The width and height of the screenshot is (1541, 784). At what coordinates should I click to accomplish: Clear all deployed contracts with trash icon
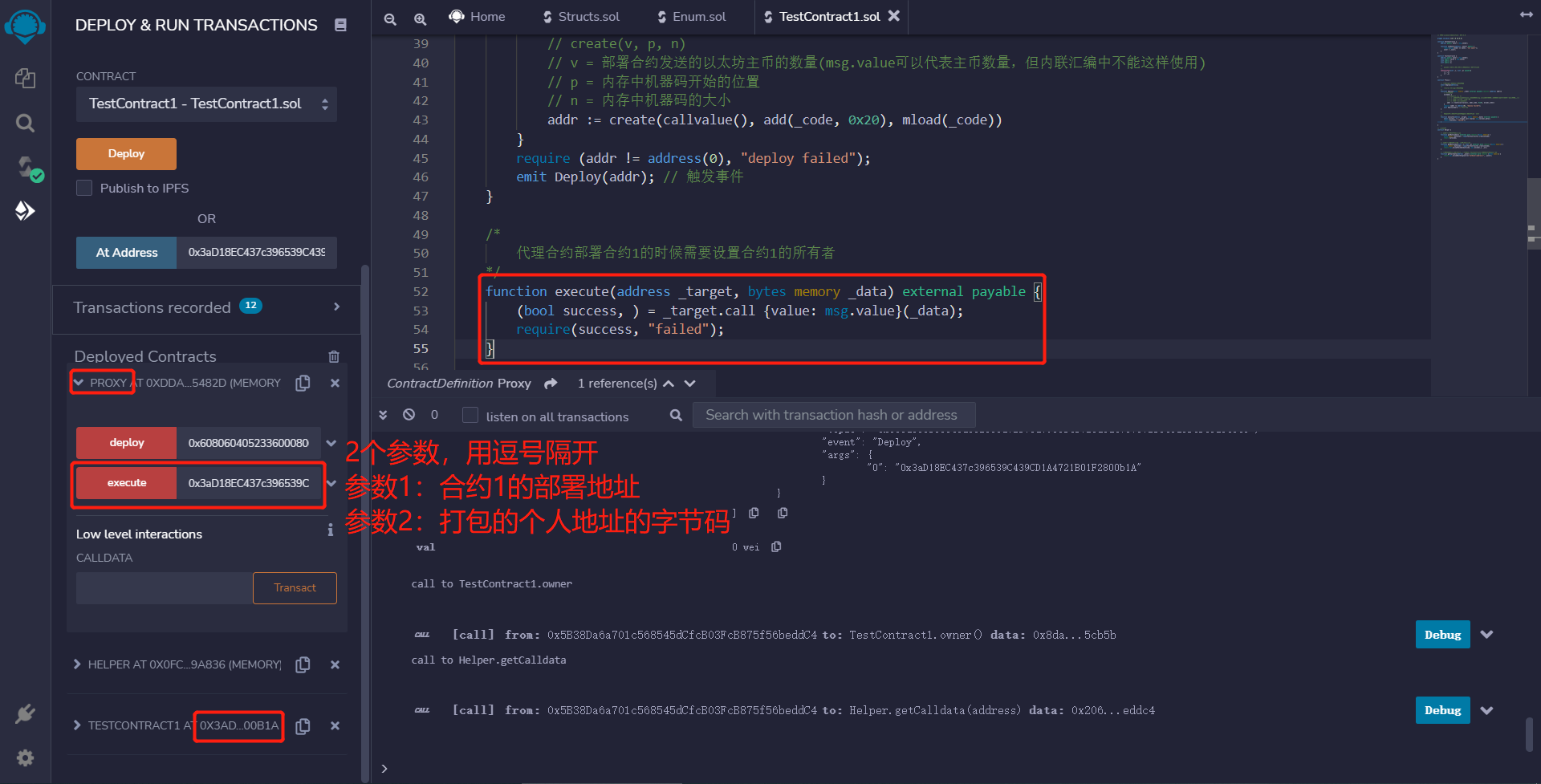(334, 356)
